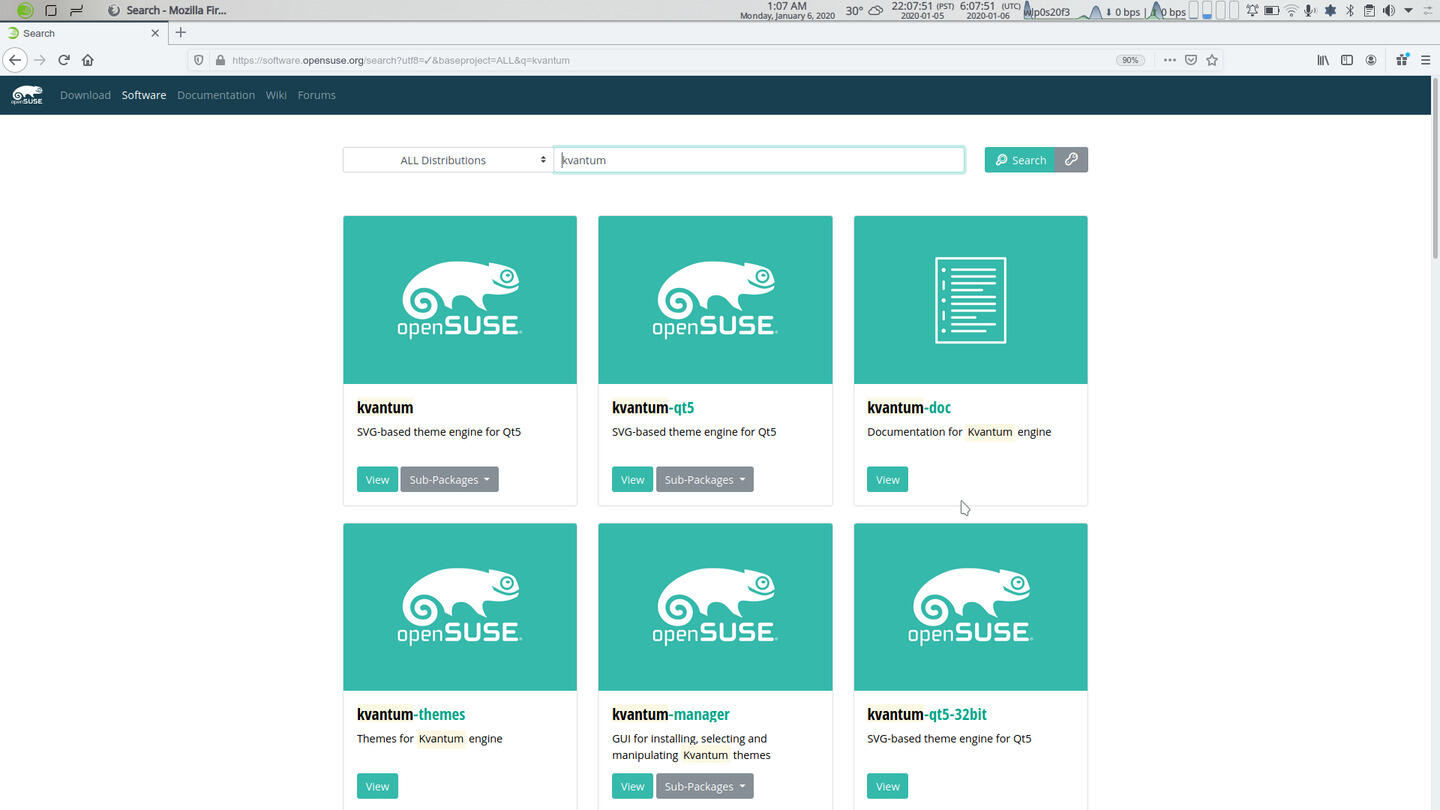Open the kvantum-doc title link
1440x810 pixels.
909,408
